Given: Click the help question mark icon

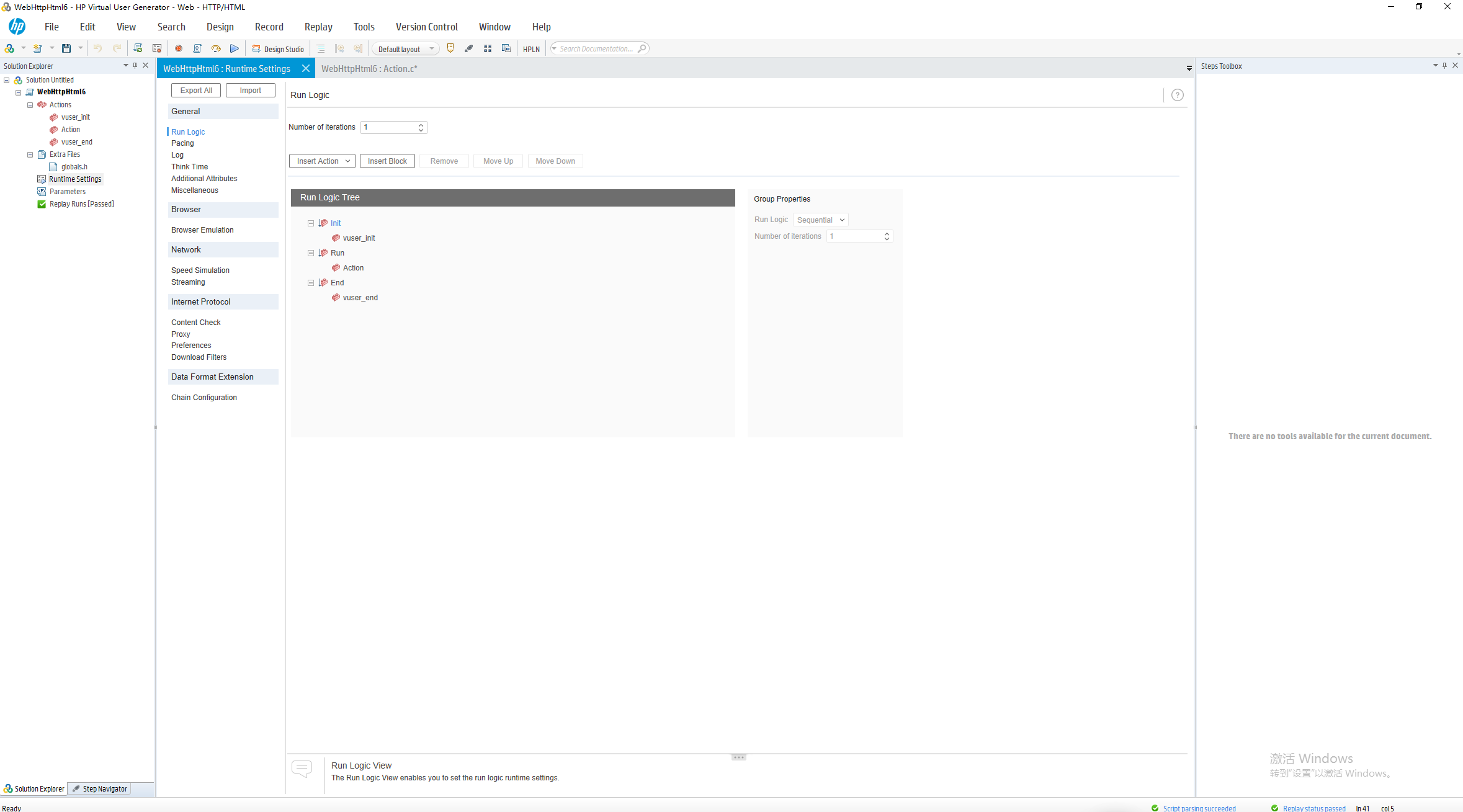Looking at the screenshot, I should 1177,95.
